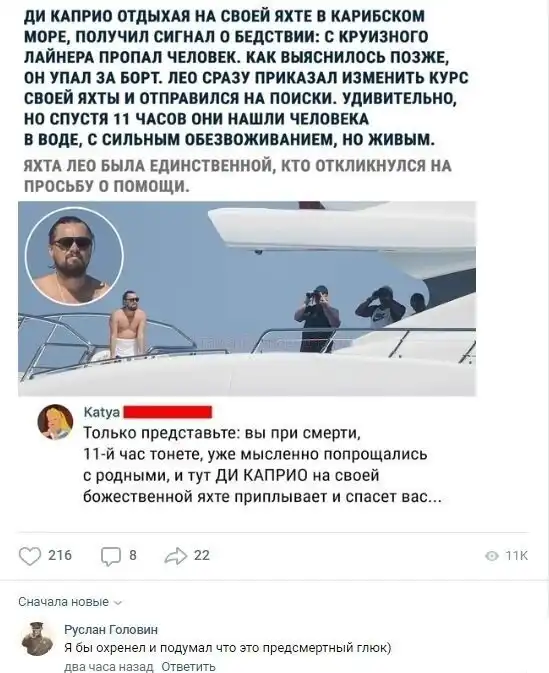Open comments via speech bubble icon
Image resolution: width=549 pixels, height=673 pixels.
click(x=110, y=557)
